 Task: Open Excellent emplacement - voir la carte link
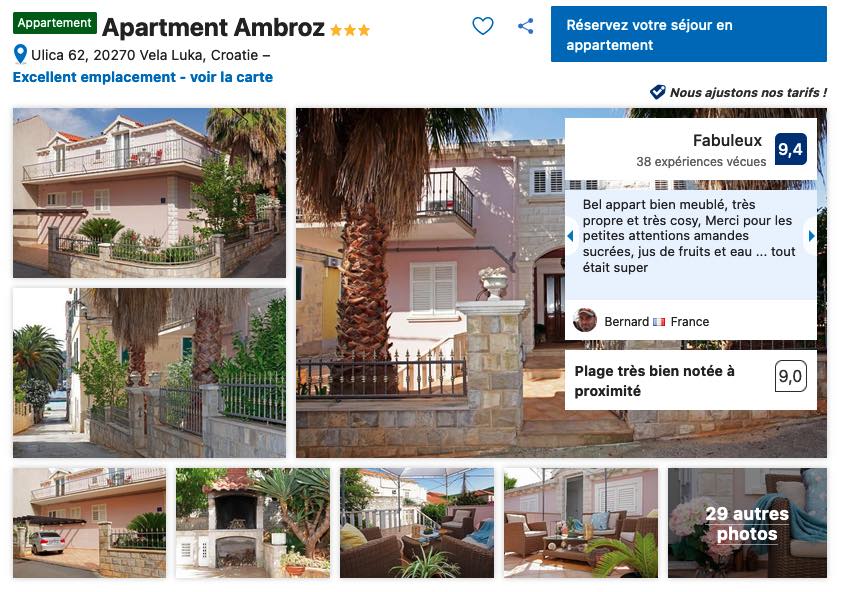click(143, 77)
